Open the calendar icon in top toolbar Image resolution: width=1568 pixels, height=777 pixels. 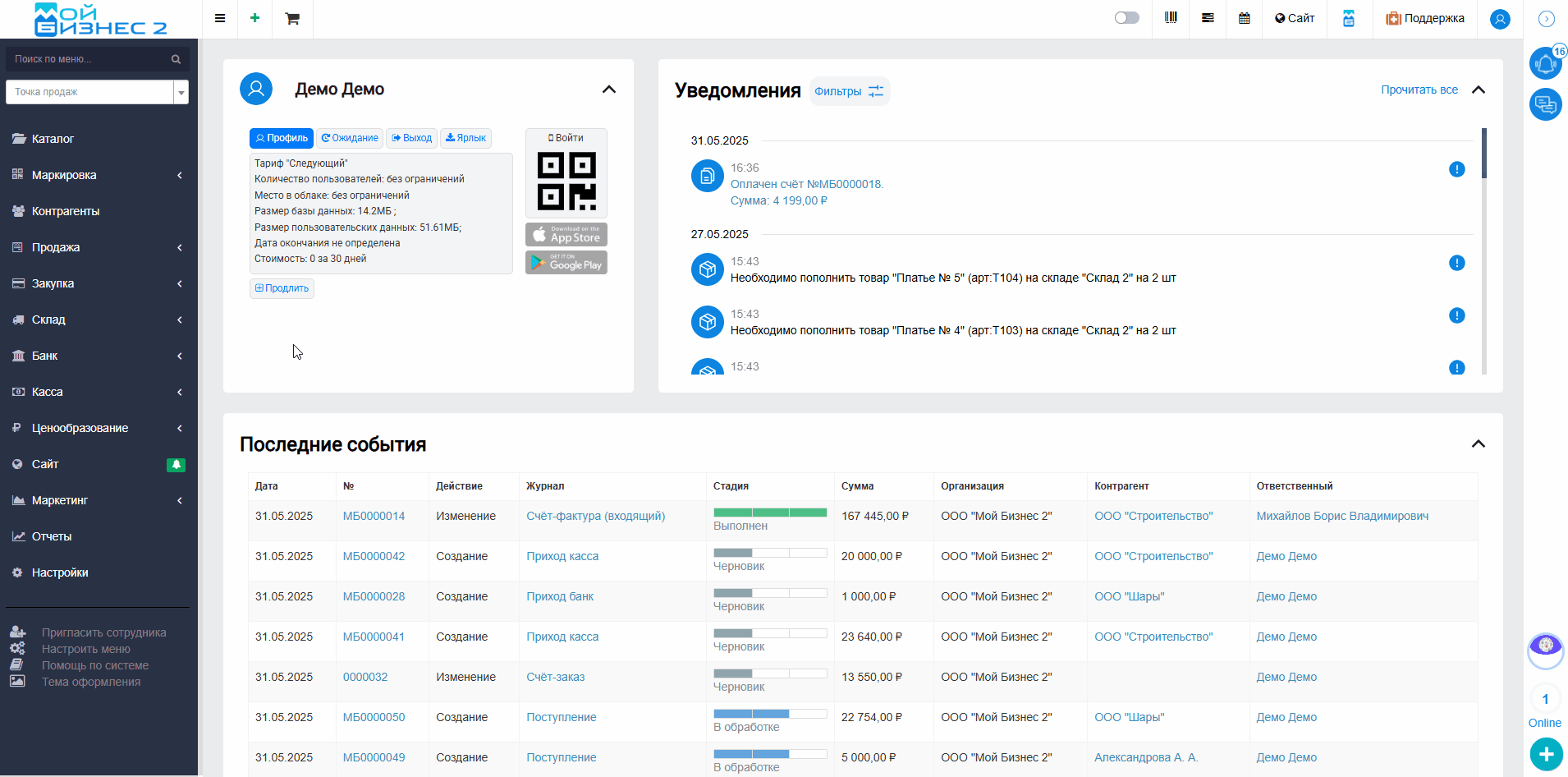pyautogui.click(x=1245, y=18)
